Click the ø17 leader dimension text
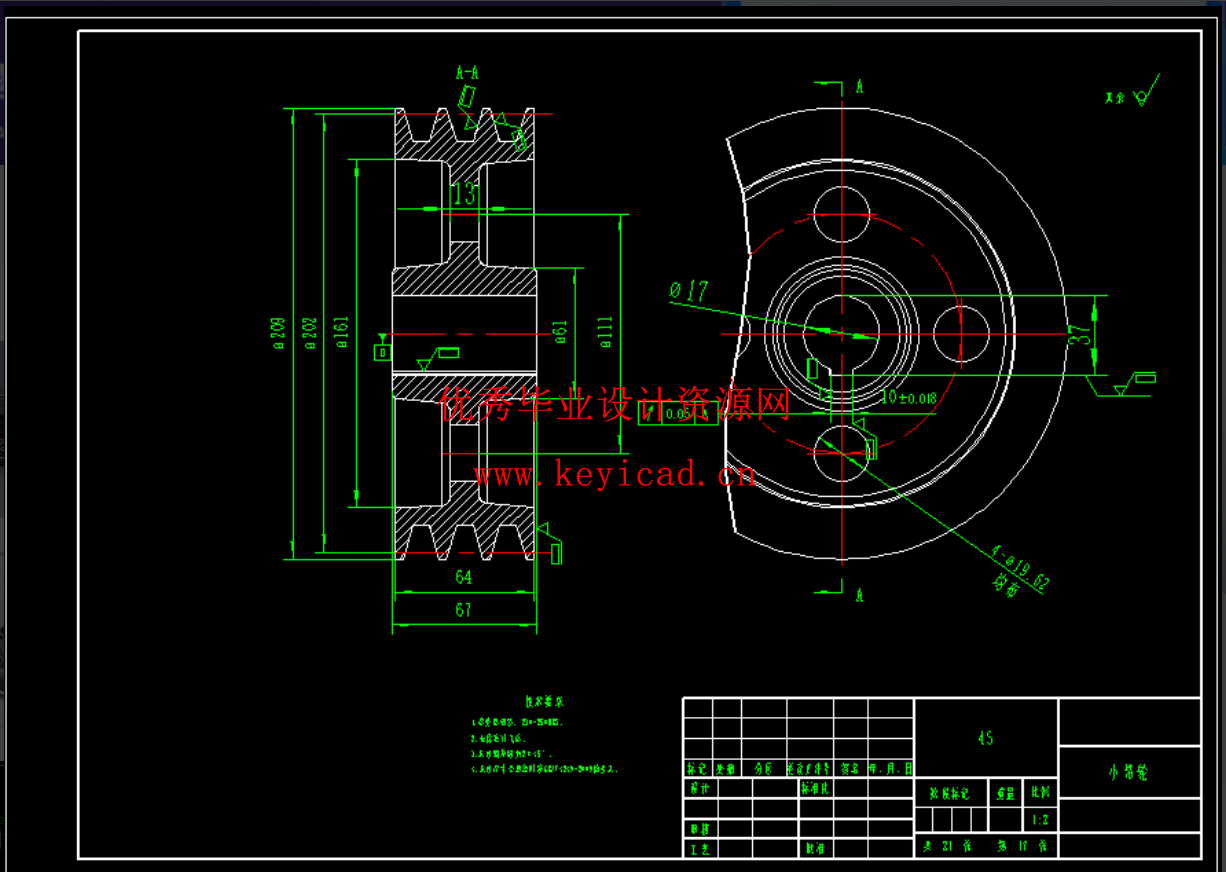The width and height of the screenshot is (1226, 872). click(689, 292)
